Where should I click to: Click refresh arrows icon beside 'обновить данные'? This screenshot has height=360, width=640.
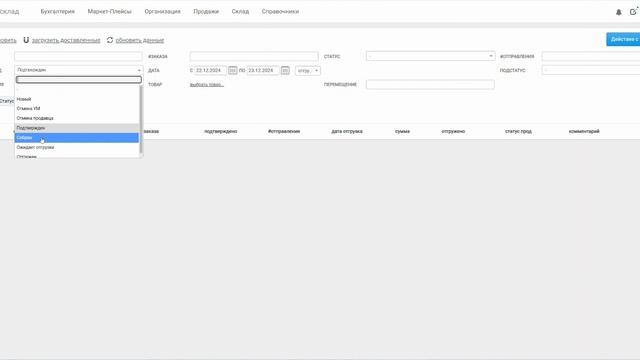pyautogui.click(x=110, y=40)
